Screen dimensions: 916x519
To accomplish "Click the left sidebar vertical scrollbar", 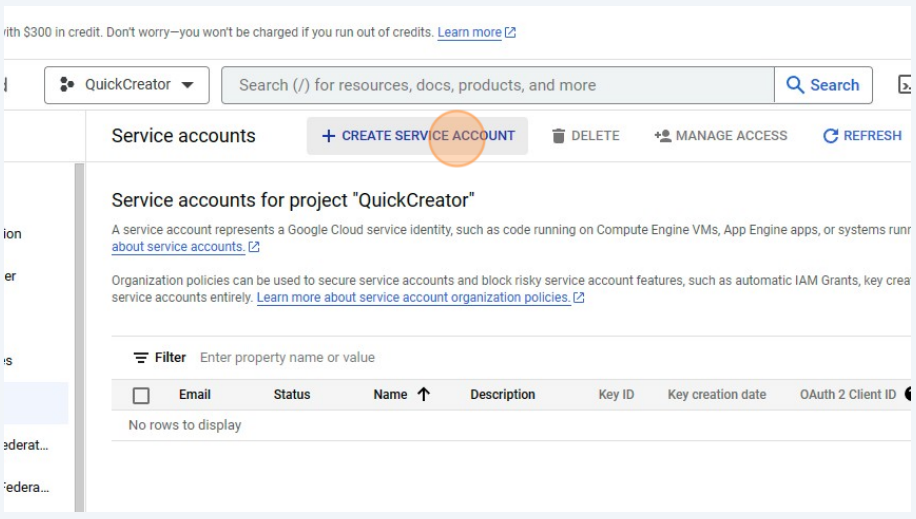I will click(x=79, y=338).
